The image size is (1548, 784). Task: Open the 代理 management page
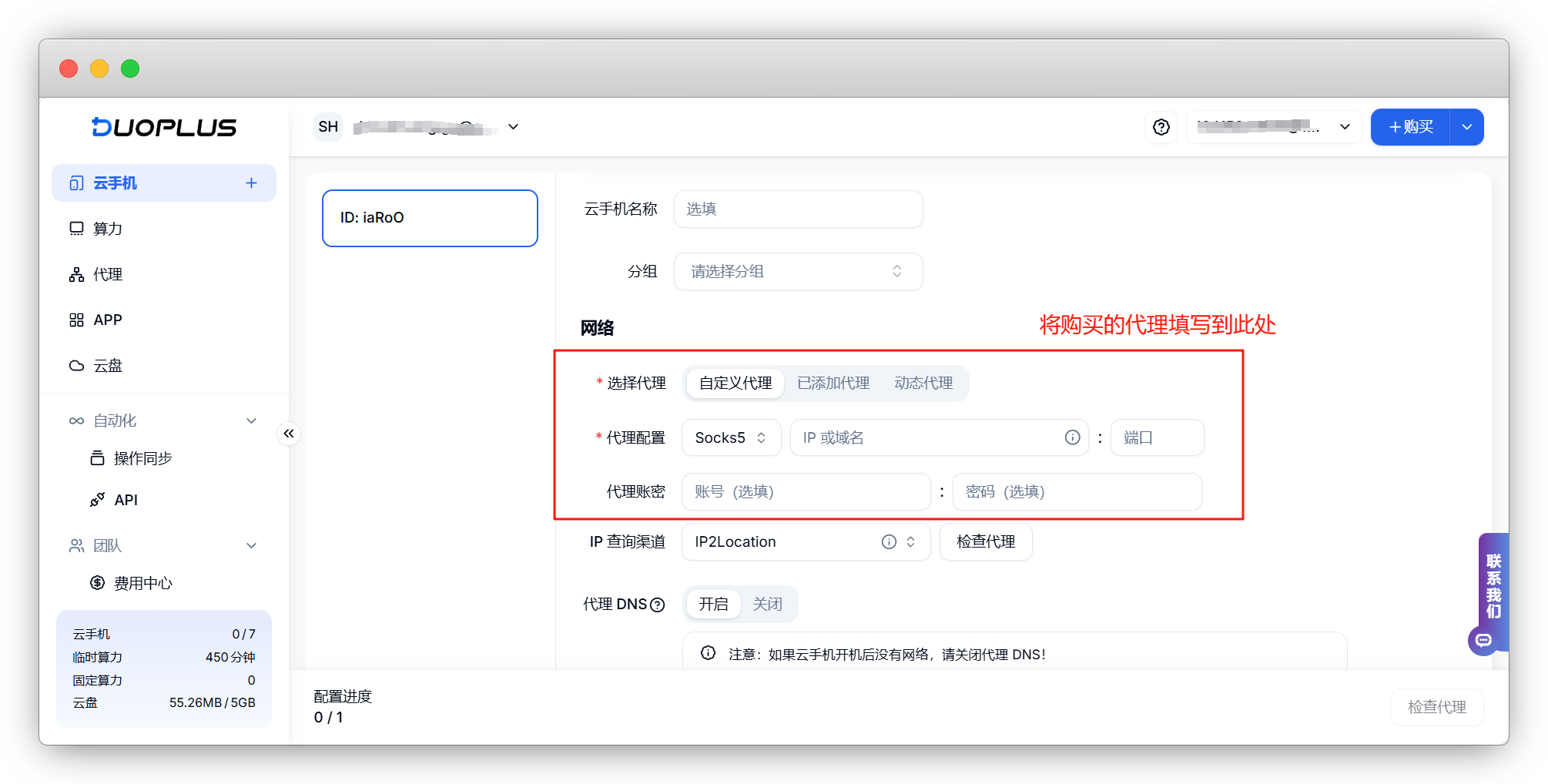(x=76, y=274)
